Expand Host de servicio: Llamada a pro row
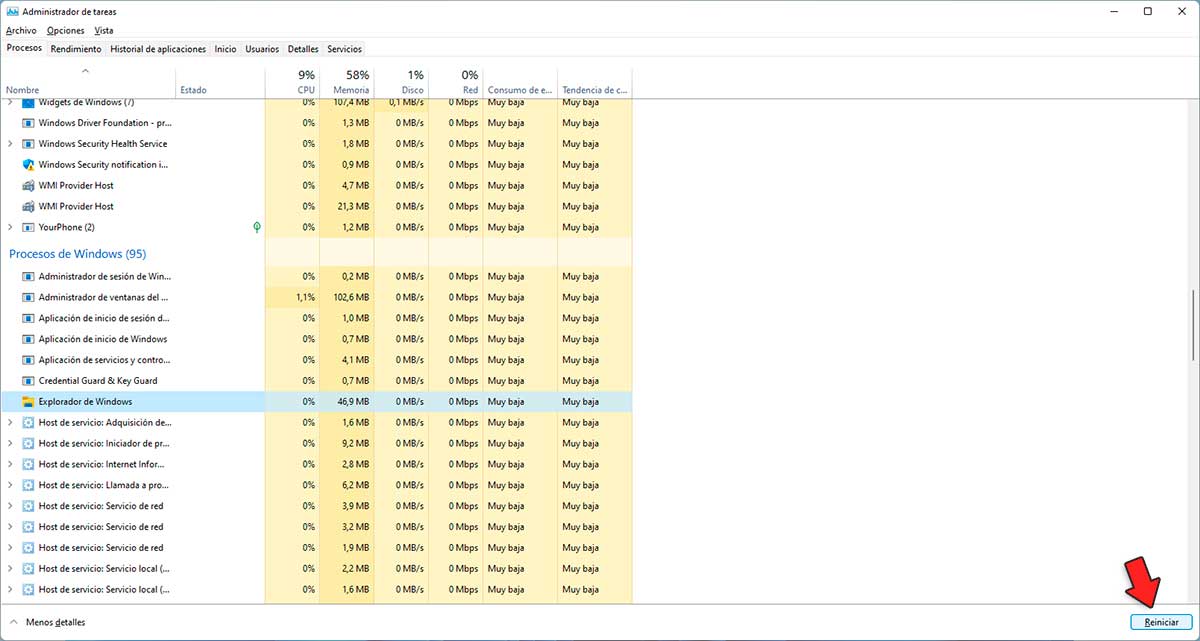1200x641 pixels. pos(10,485)
